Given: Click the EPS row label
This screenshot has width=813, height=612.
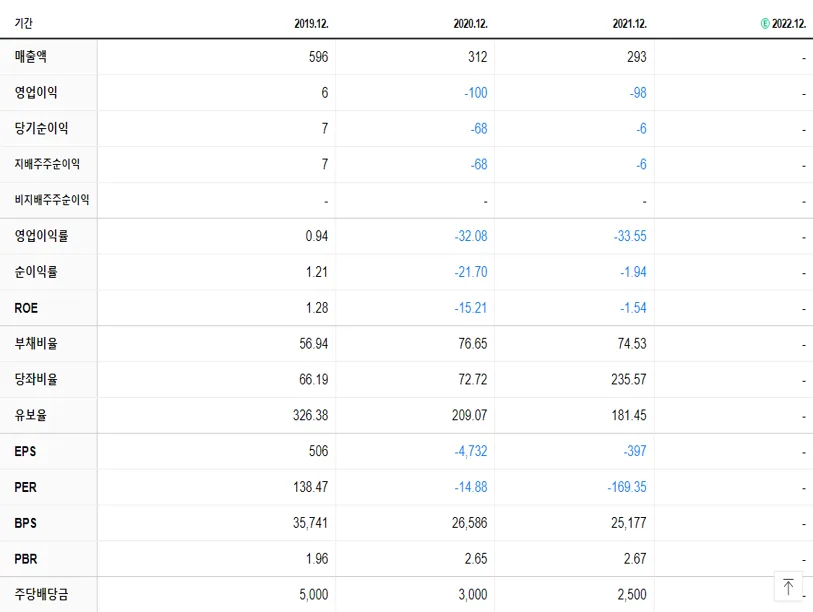Looking at the screenshot, I should (25, 451).
